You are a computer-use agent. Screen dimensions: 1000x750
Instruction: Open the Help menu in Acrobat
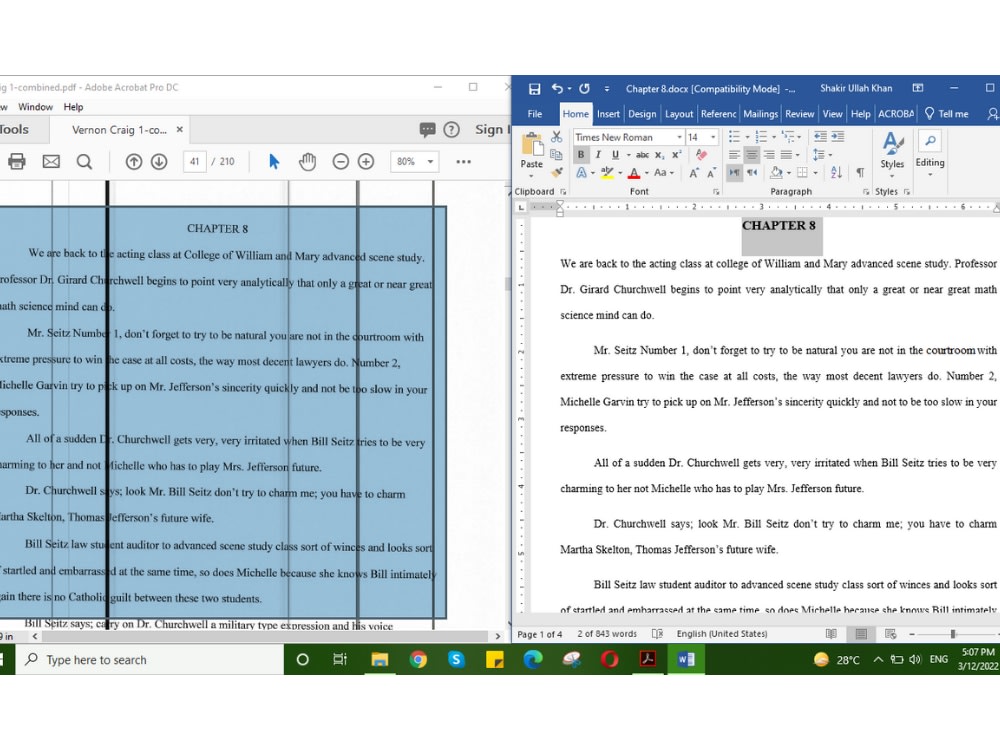(73, 107)
